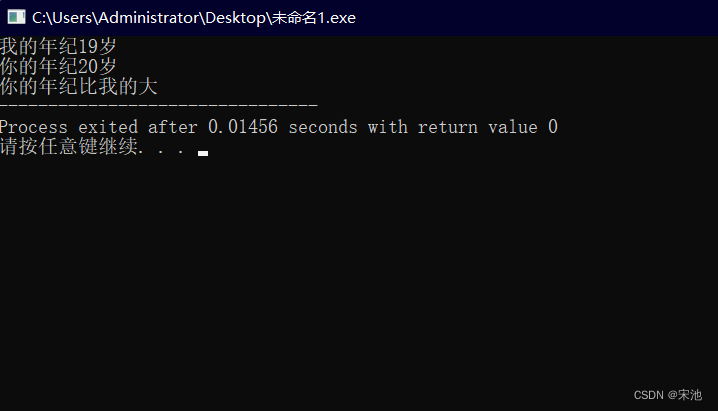Click 'Desktop' in the title bar path
The width and height of the screenshot is (718, 411).
tap(235, 18)
